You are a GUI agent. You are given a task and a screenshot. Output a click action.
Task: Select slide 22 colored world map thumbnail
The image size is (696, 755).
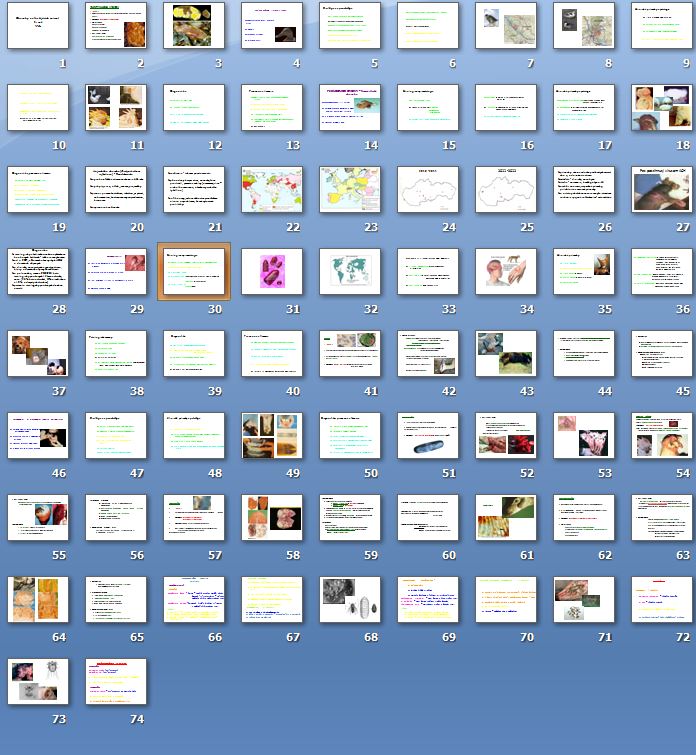click(272, 190)
